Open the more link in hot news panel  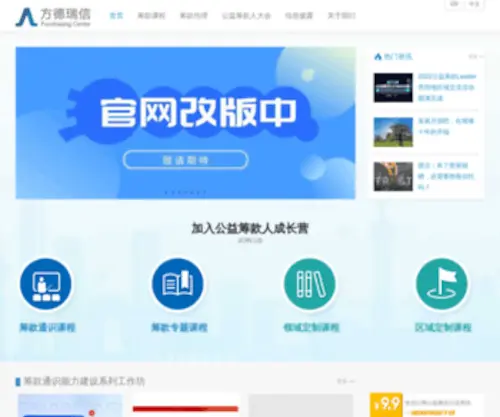click(x=475, y=57)
